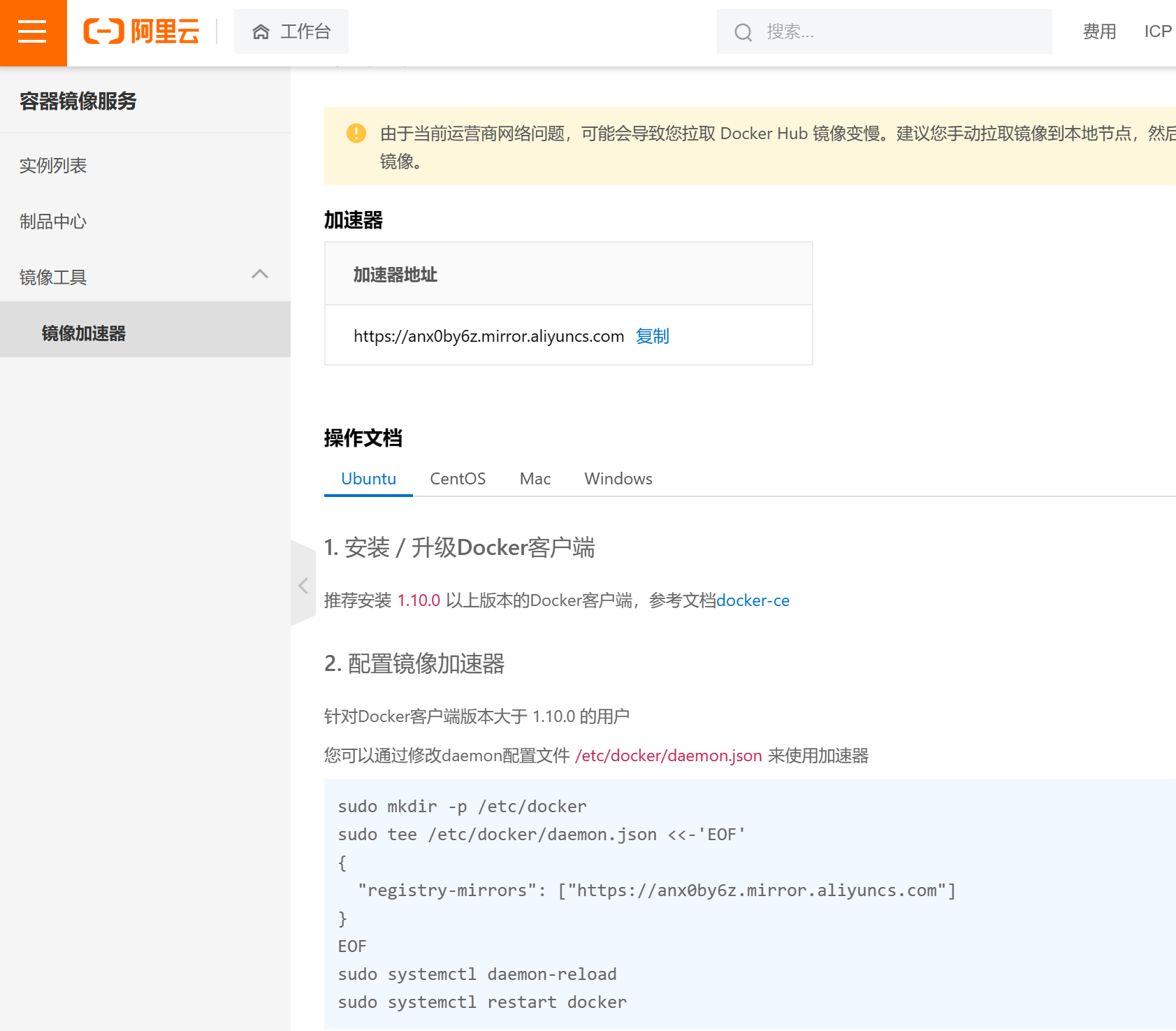The width and height of the screenshot is (1176, 1031).
Task: Collapse the left sidebar with the arrow handle
Action: tap(303, 585)
